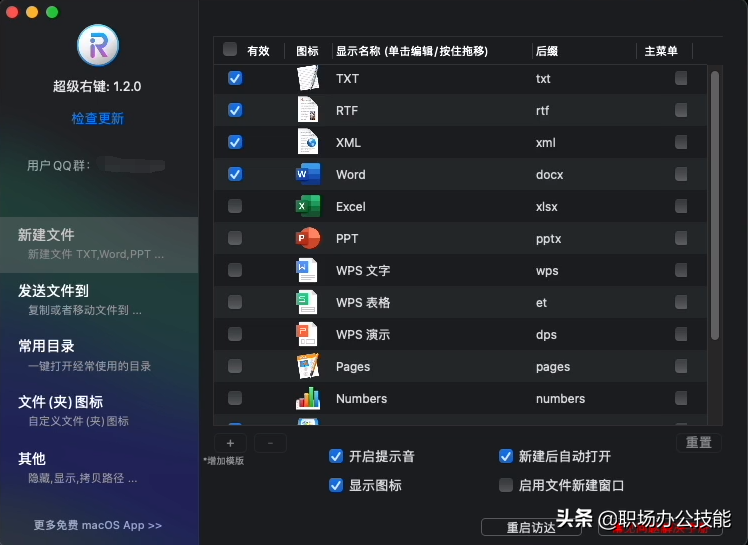Enable 启用文件新建窗口 checkbox
Screen dimensions: 748x545
(x=506, y=485)
